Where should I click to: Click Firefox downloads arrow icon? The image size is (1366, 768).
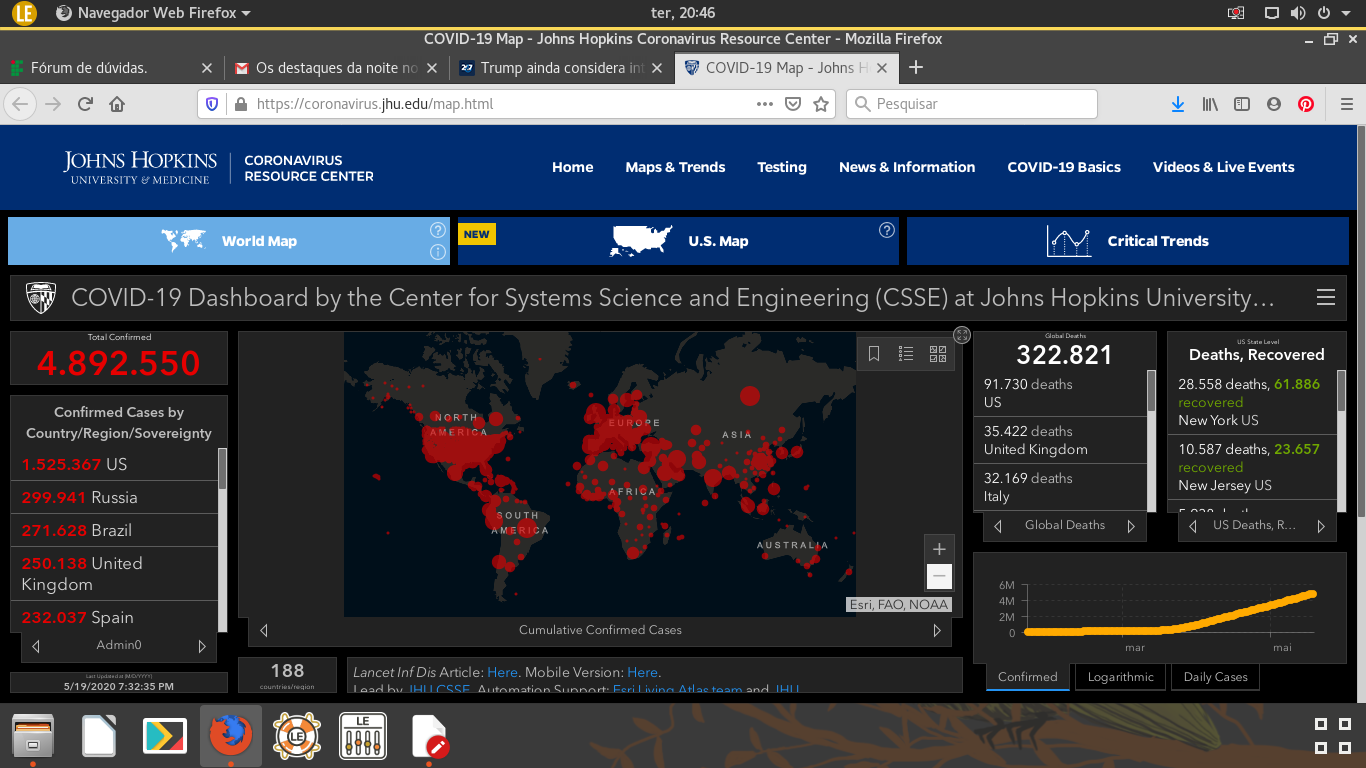(x=1178, y=104)
